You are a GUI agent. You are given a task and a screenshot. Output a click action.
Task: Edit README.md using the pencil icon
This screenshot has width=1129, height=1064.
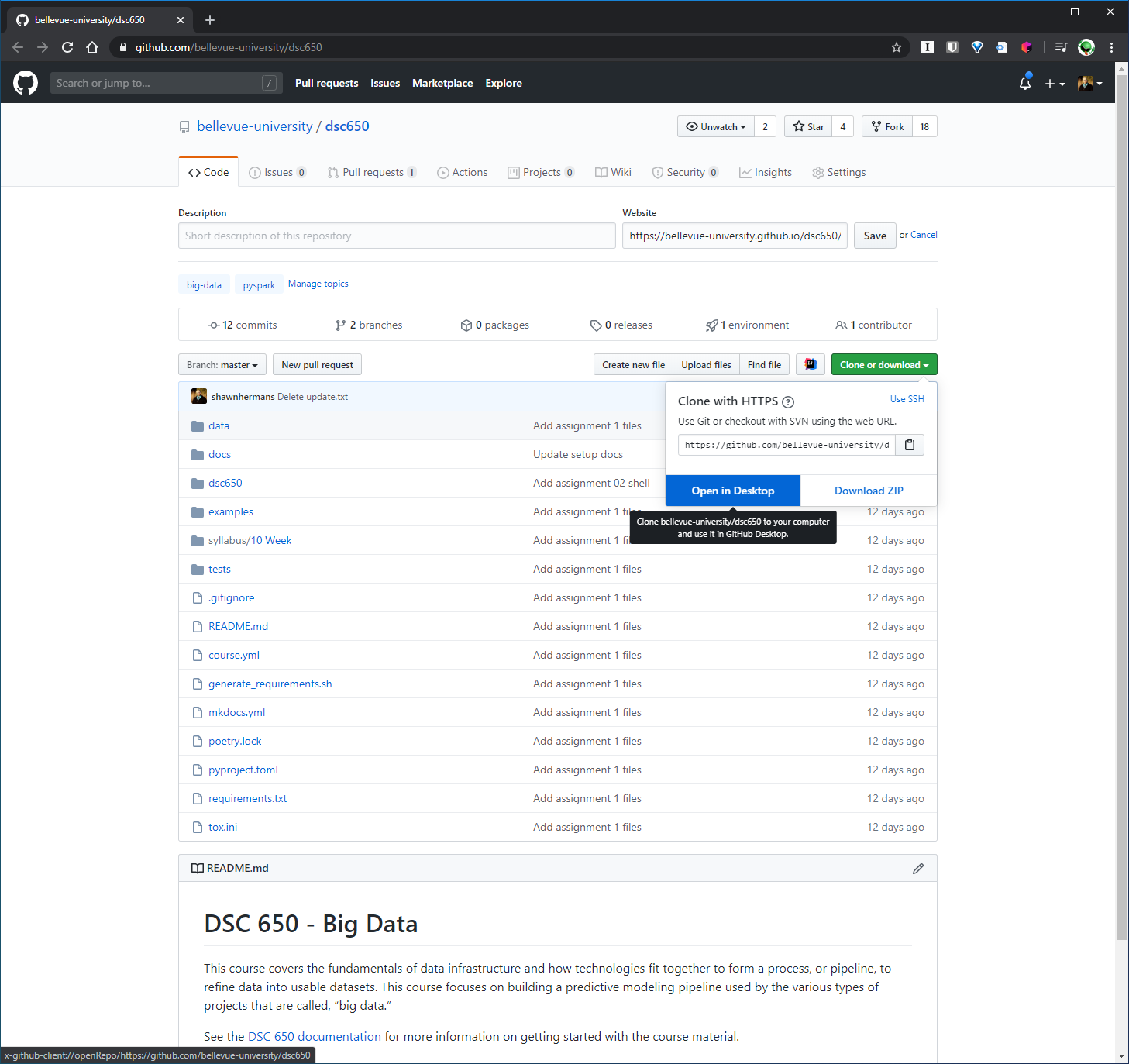[918, 868]
